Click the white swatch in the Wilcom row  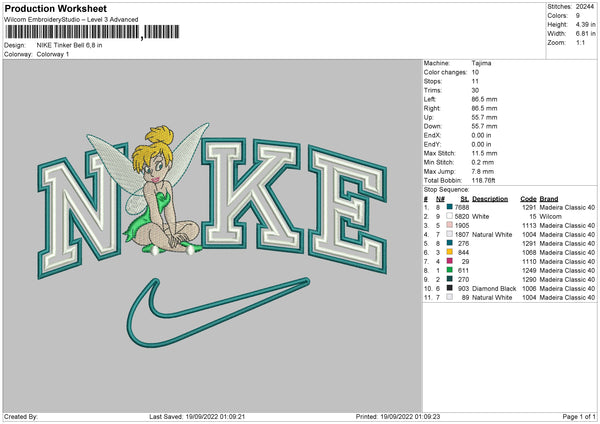pyautogui.click(x=449, y=216)
